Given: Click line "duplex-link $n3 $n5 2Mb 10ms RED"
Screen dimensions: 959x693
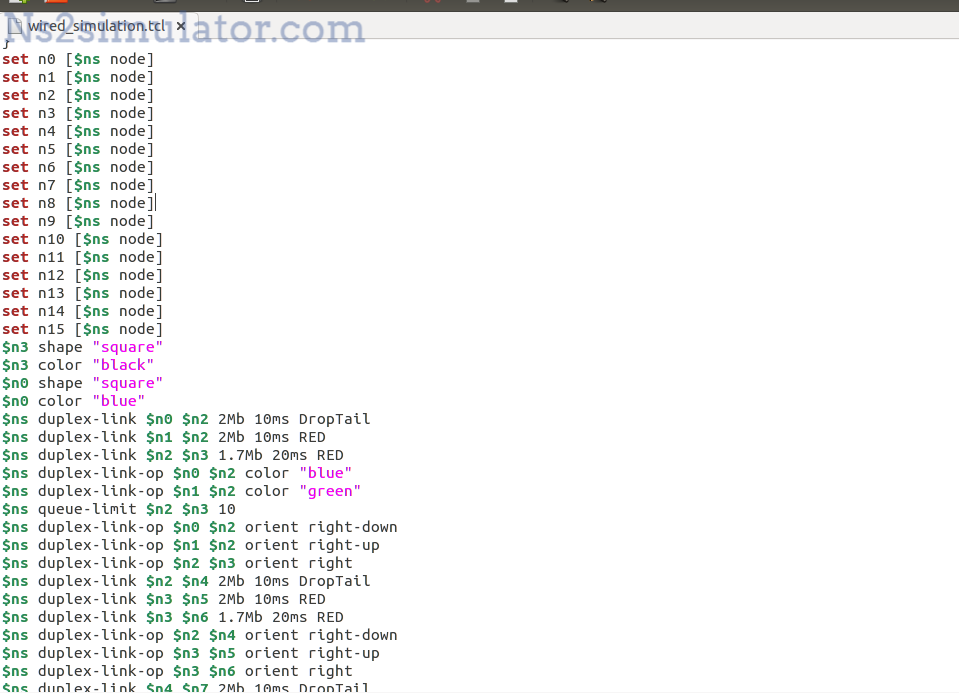Looking at the screenshot, I should [x=164, y=599].
